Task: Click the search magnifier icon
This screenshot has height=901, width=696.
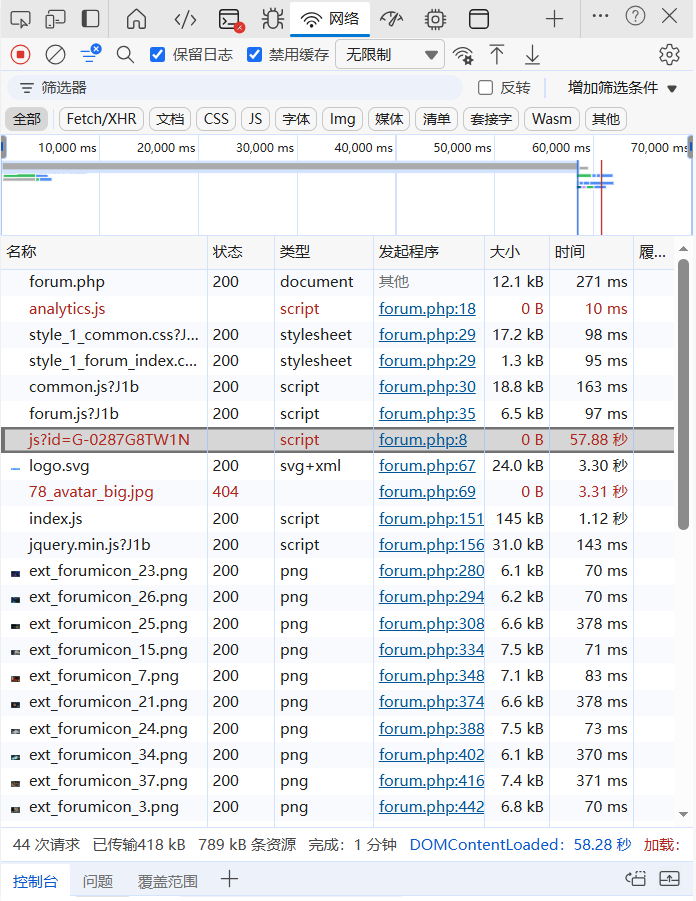Action: (125, 55)
